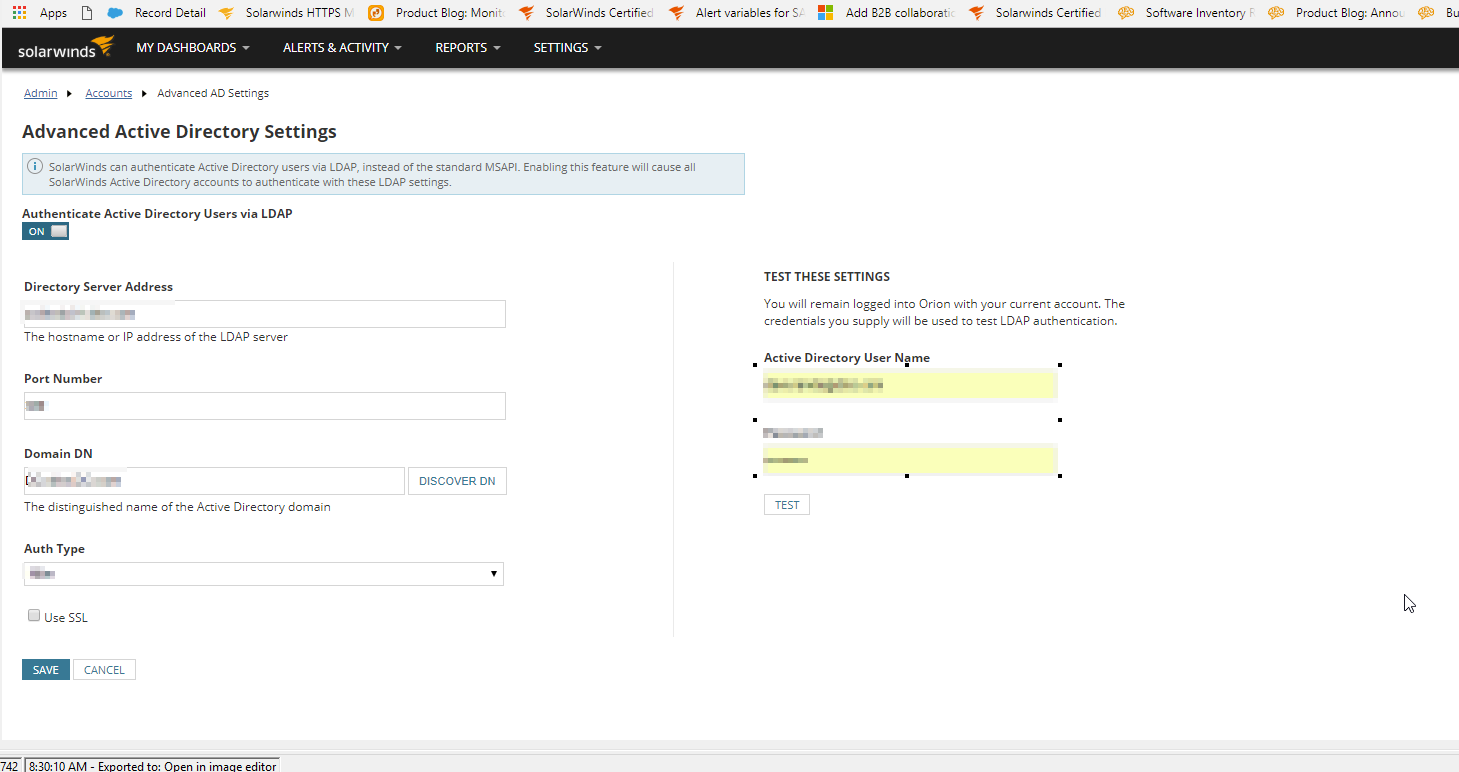This screenshot has width=1459, height=772.
Task: Open Software Inventory bookmark
Action: pyautogui.click(x=1200, y=13)
